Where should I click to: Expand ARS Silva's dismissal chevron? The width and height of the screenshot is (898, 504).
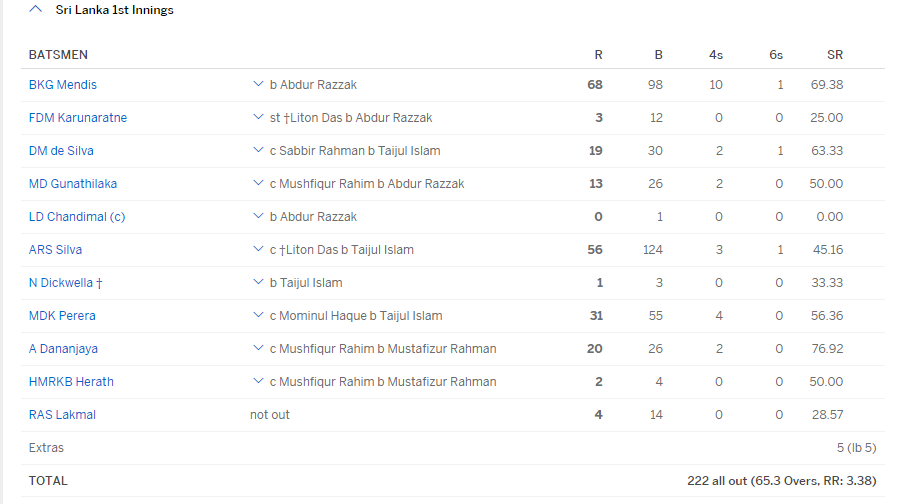258,250
